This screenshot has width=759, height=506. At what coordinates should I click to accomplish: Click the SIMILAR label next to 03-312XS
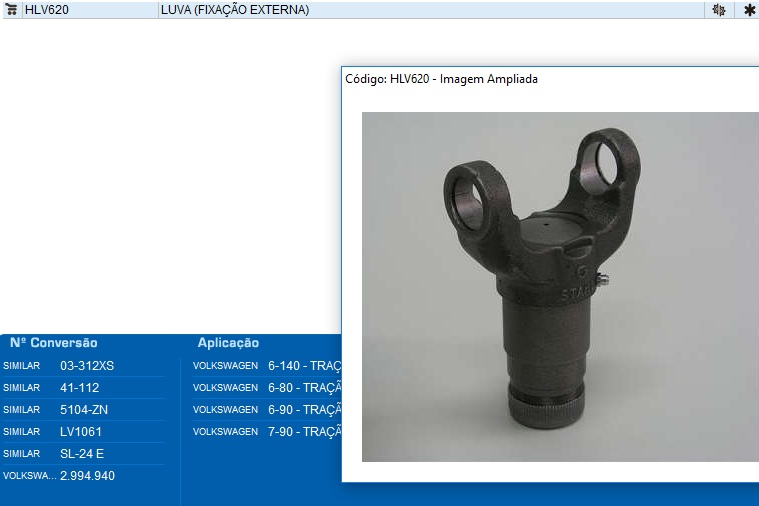point(22,366)
